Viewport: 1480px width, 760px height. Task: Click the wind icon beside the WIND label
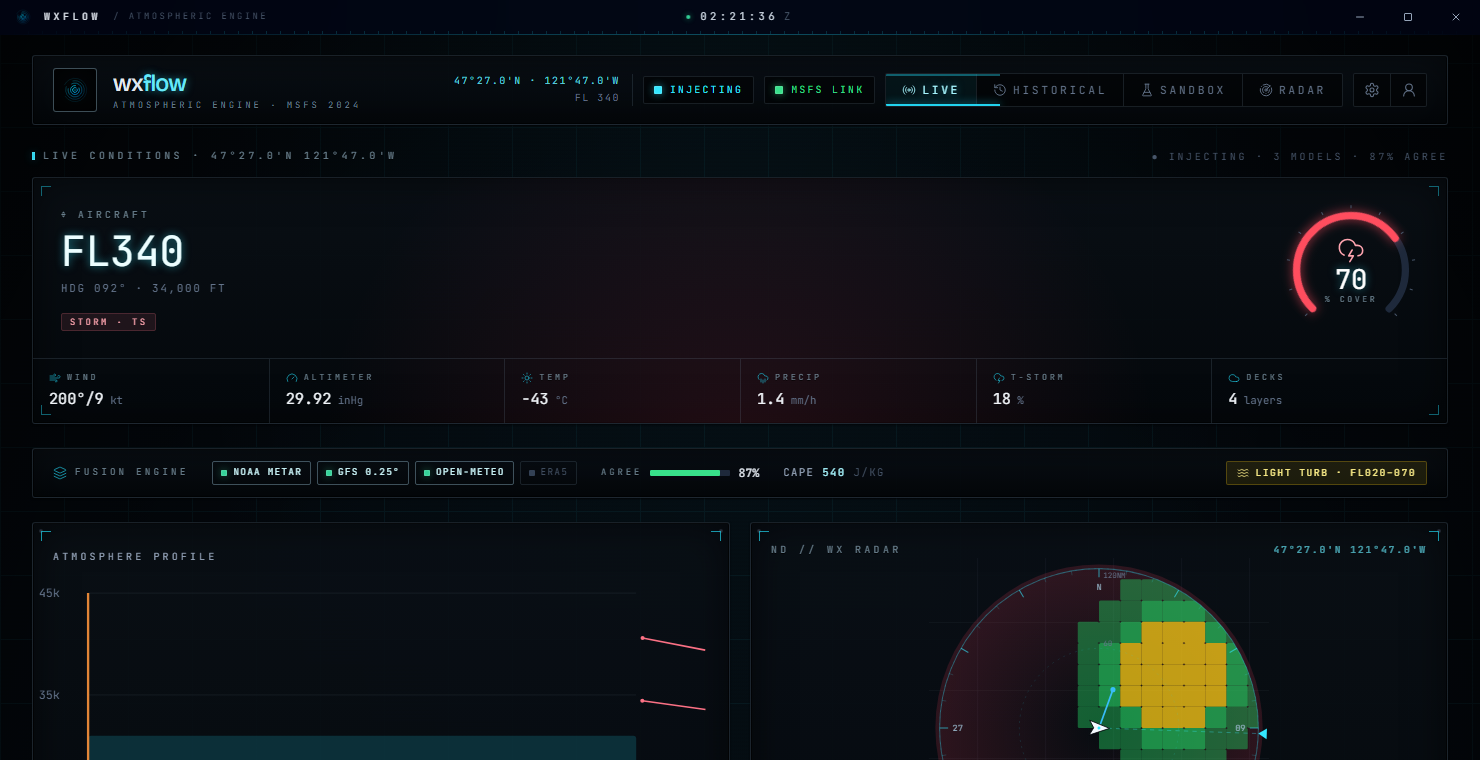point(55,378)
